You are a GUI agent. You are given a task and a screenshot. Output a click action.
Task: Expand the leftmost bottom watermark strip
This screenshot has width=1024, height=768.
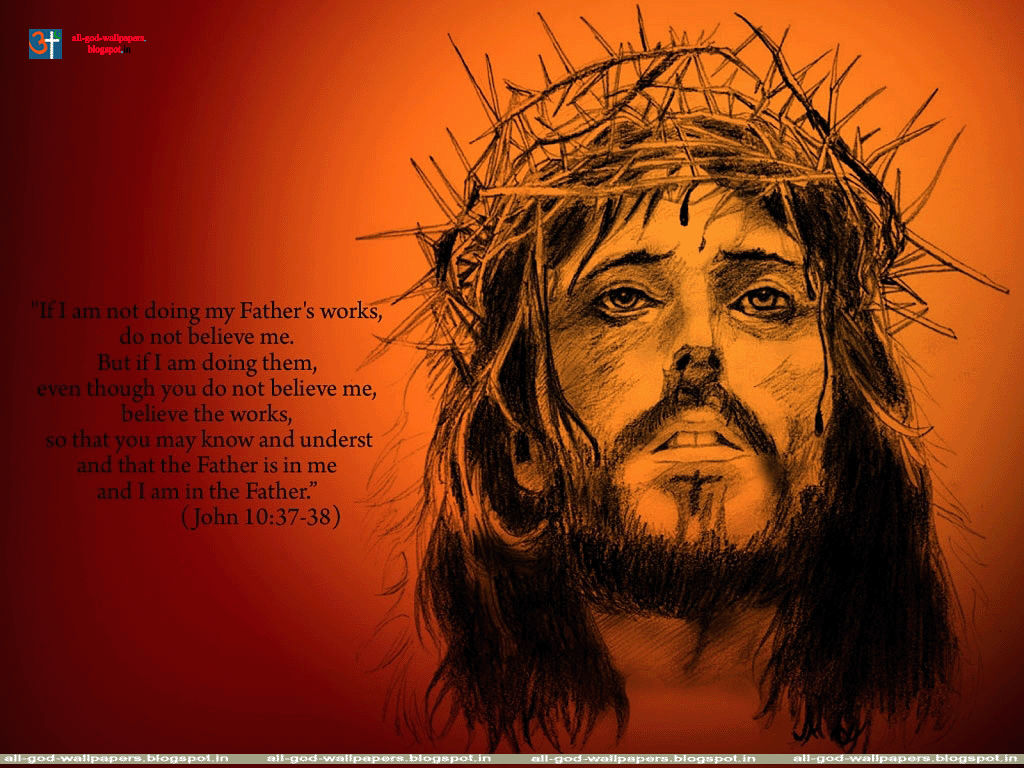pos(120,757)
